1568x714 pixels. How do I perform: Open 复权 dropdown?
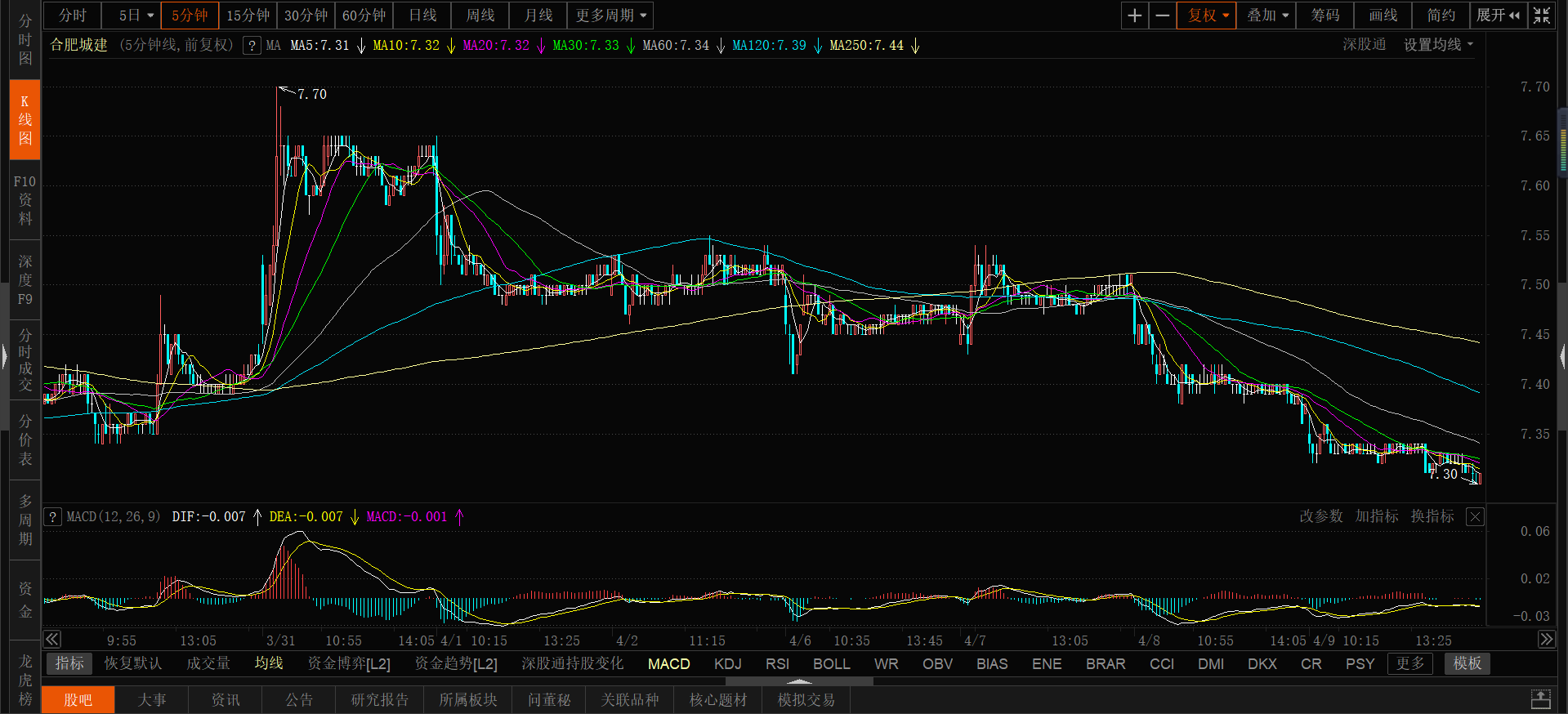[1208, 16]
